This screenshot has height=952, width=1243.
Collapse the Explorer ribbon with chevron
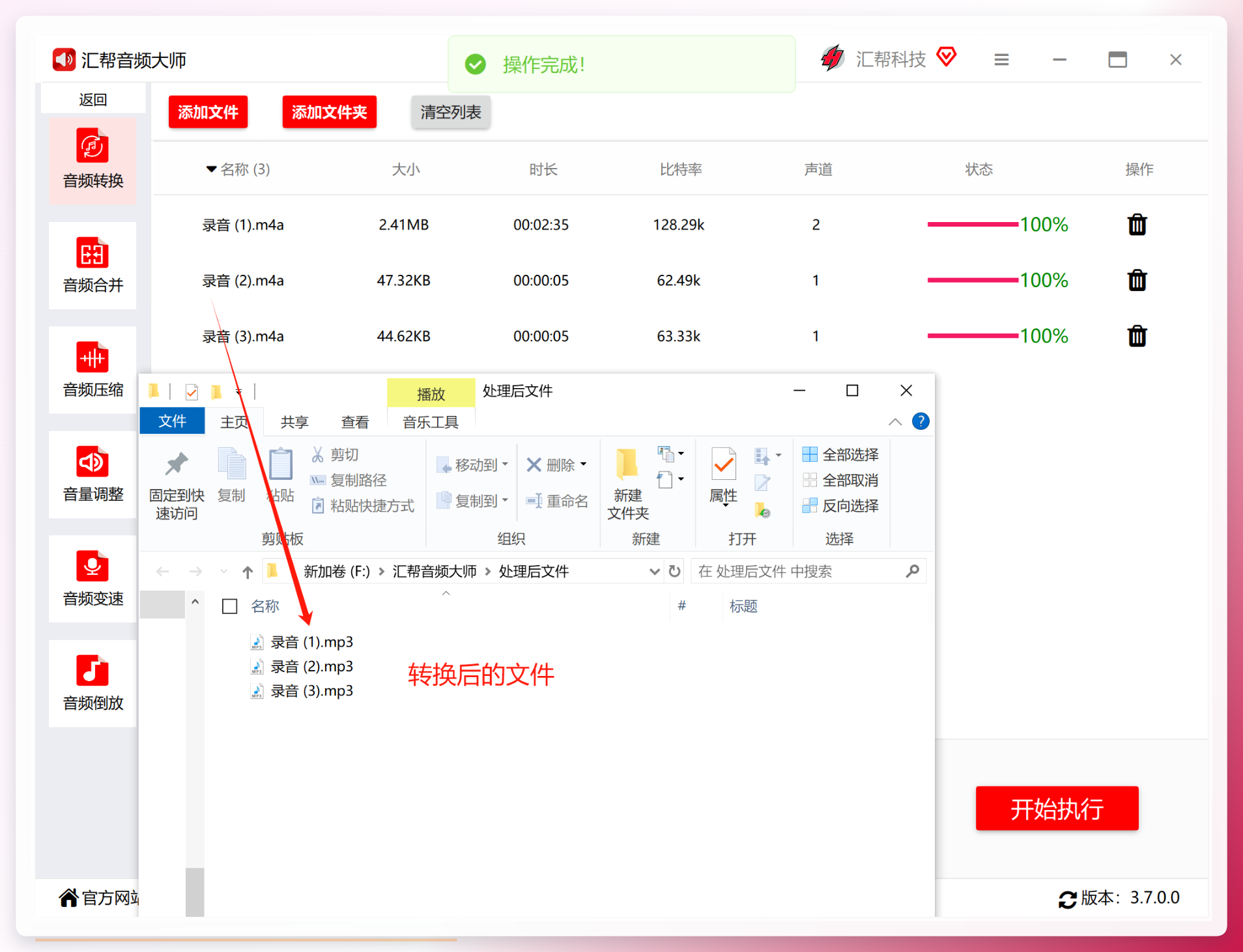(x=895, y=422)
